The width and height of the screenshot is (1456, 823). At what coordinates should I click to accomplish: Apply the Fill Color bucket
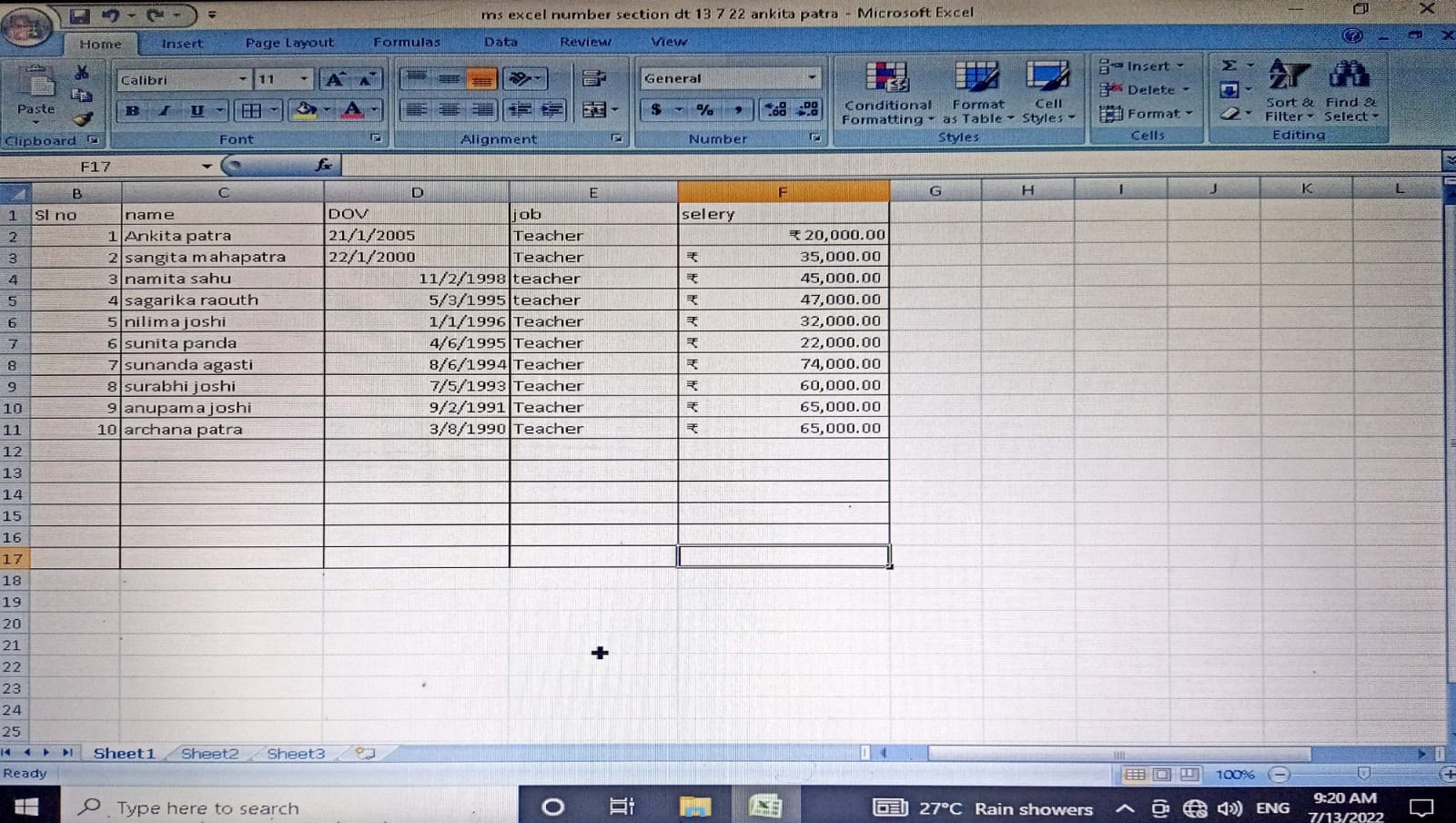point(306,110)
